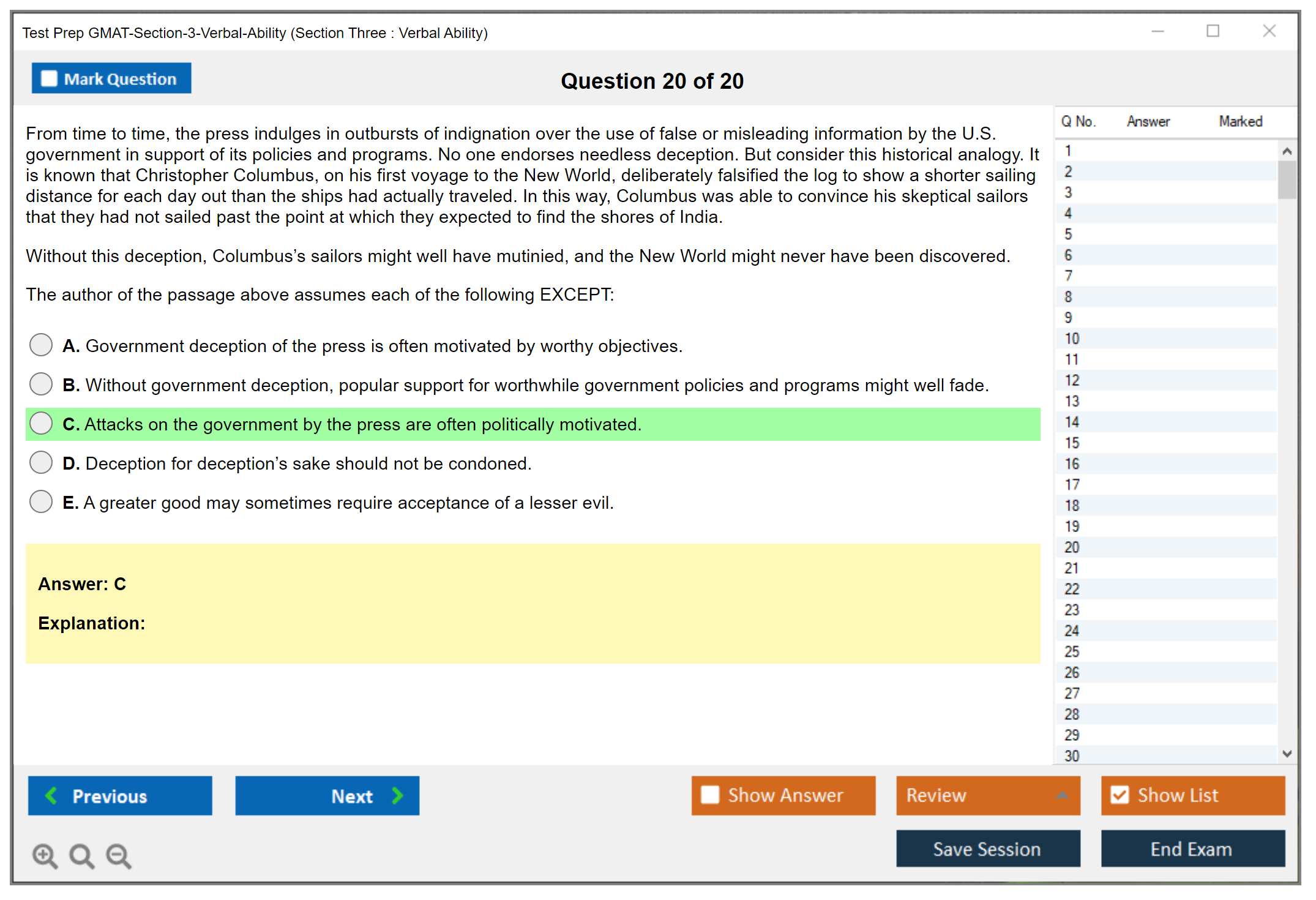Click the Answer column header
The image size is (1316, 900).
click(1148, 121)
